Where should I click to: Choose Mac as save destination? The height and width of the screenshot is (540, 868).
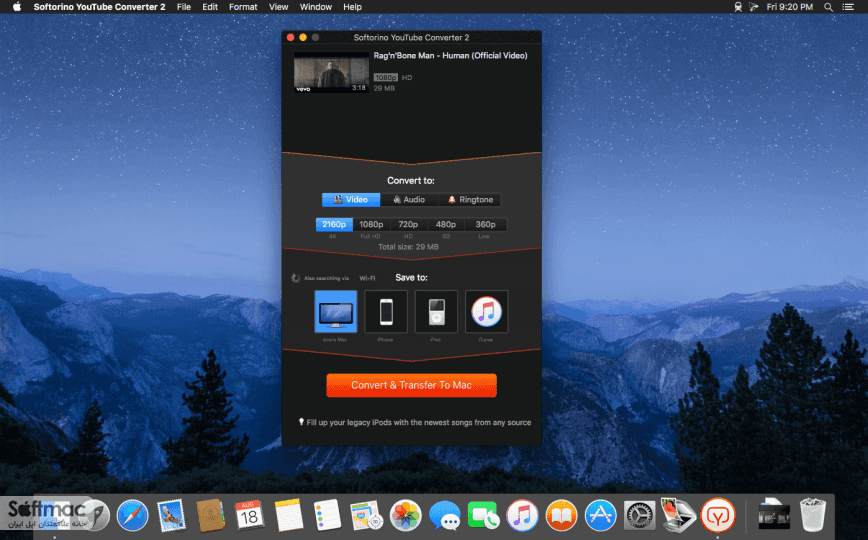[x=335, y=311]
